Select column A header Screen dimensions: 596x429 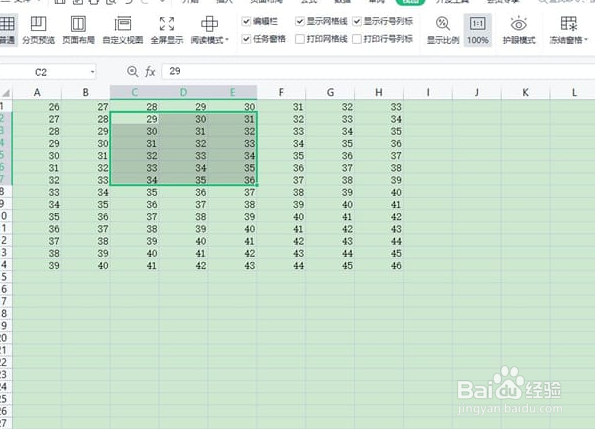coord(37,92)
